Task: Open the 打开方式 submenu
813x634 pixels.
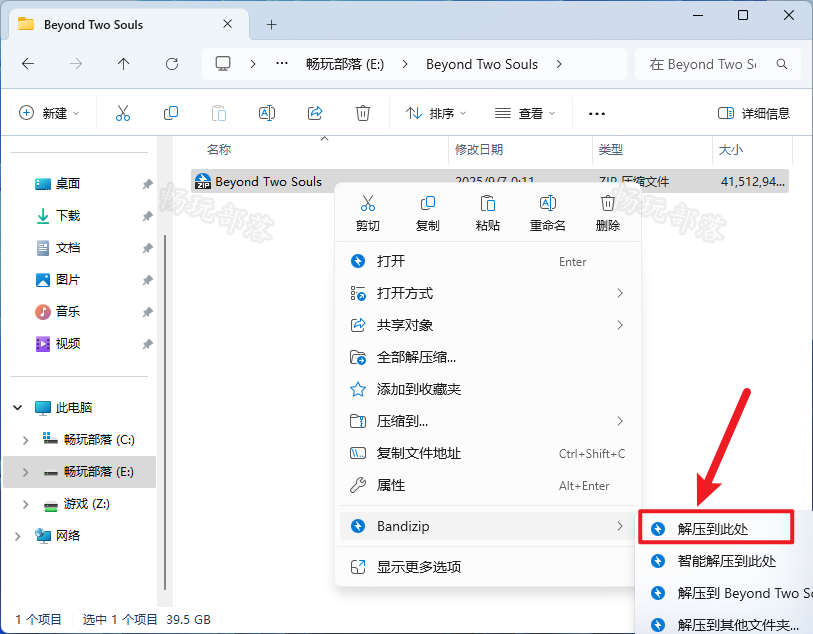Action: click(488, 293)
